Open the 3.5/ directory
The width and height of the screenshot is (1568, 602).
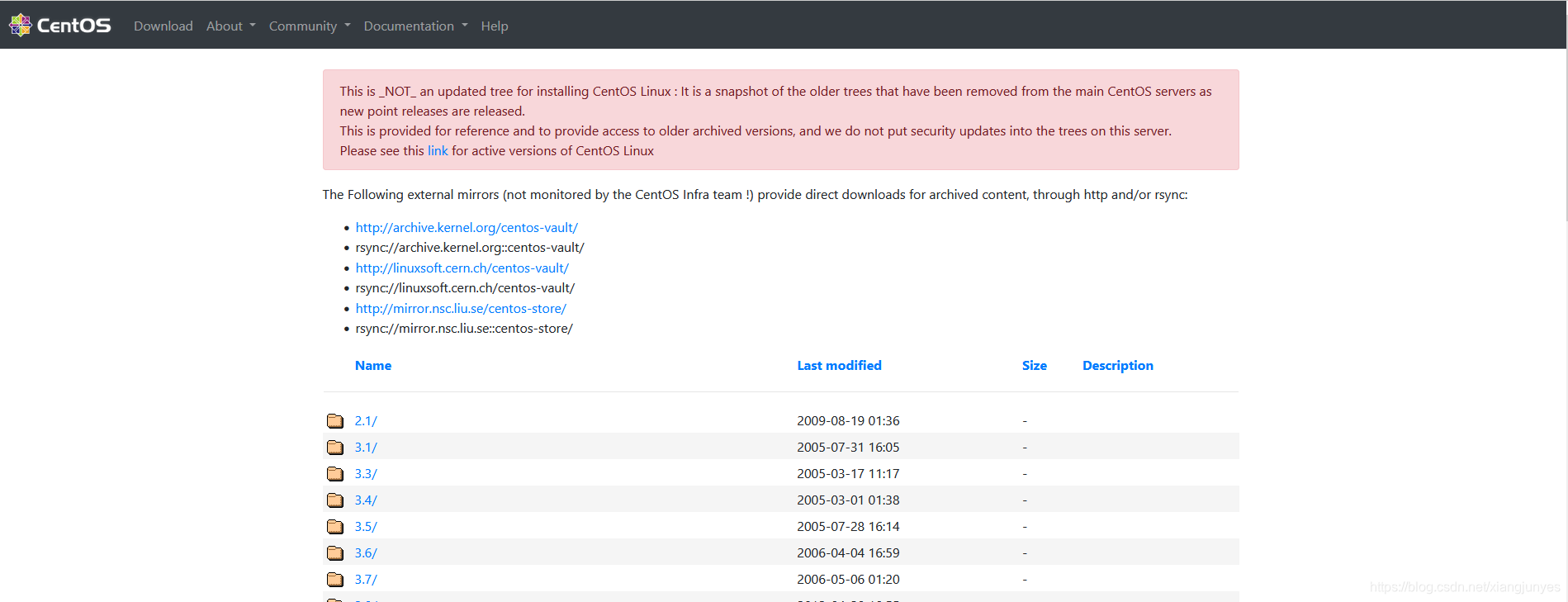(x=366, y=527)
